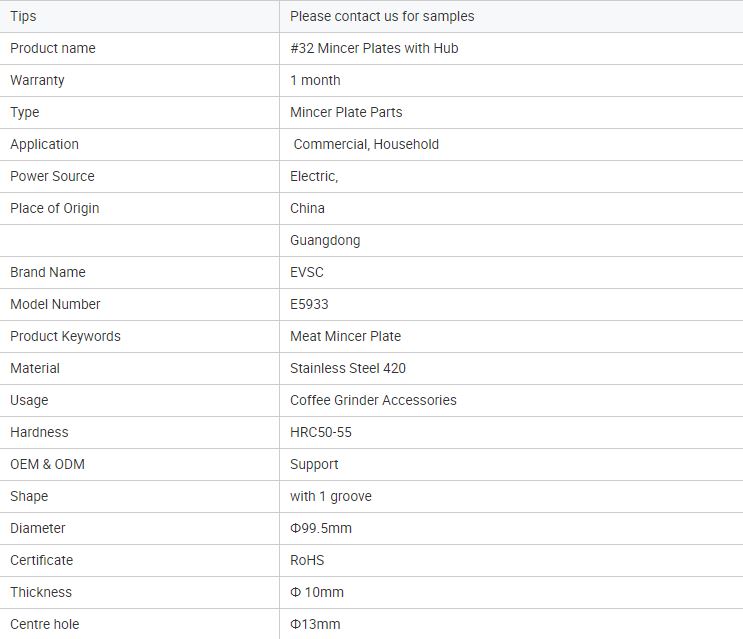Viewport: 743px width, 639px height.
Task: Click the 'HRC50-55' hardness value
Action: pyautogui.click(x=321, y=432)
